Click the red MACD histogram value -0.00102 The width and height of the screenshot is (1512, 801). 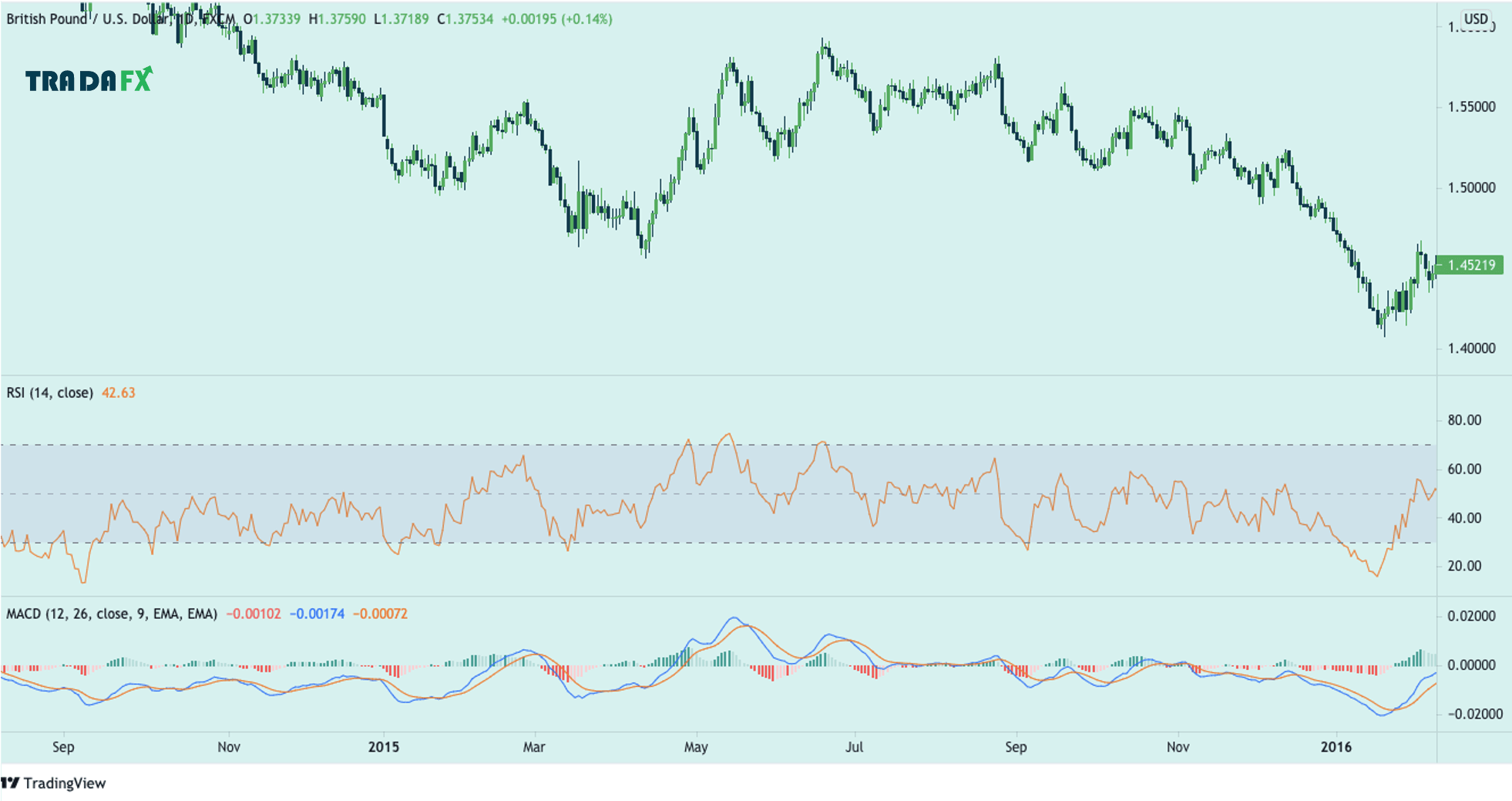click(253, 614)
